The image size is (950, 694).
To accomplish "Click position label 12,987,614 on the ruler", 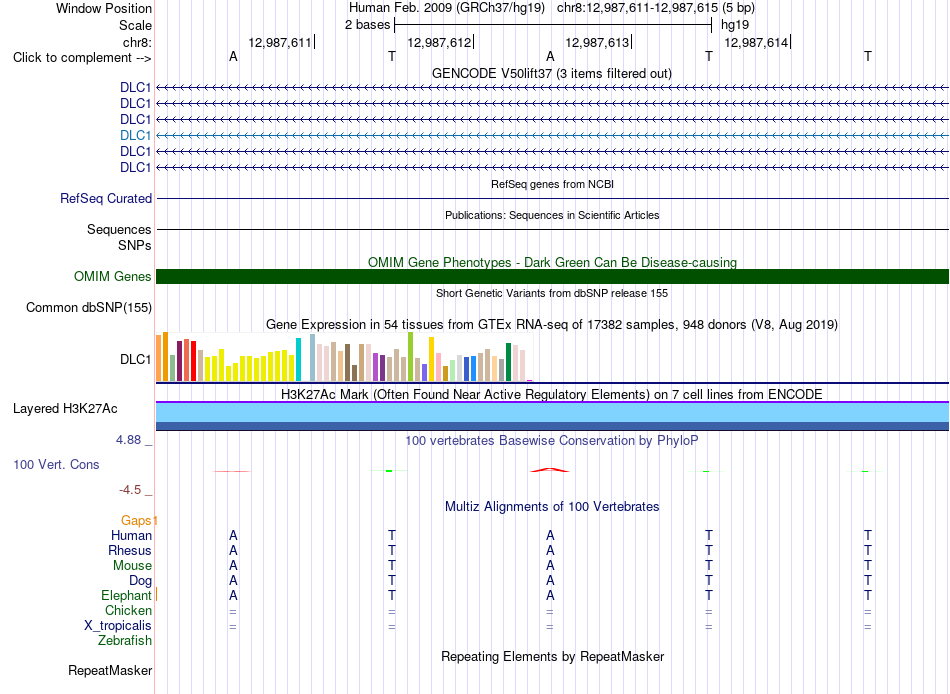I will (x=756, y=42).
